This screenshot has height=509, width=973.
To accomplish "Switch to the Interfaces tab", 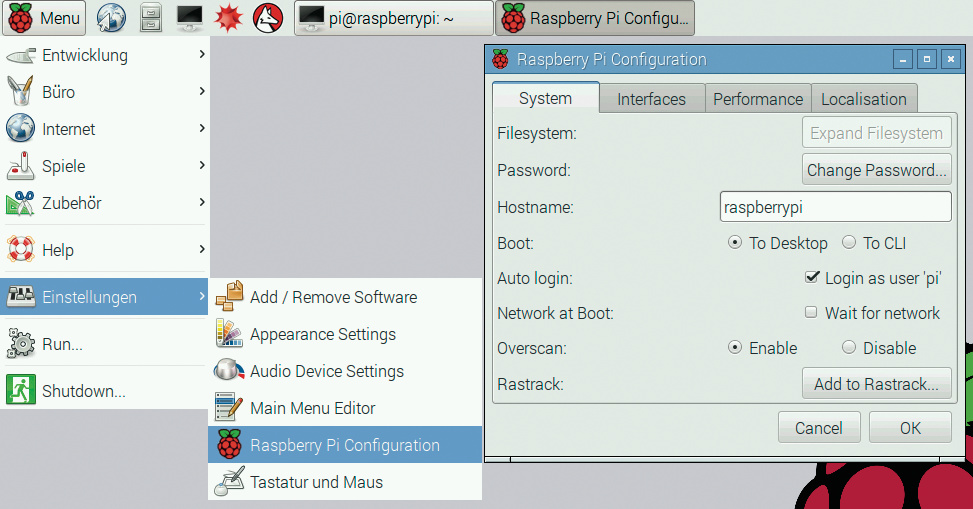I will pos(651,99).
